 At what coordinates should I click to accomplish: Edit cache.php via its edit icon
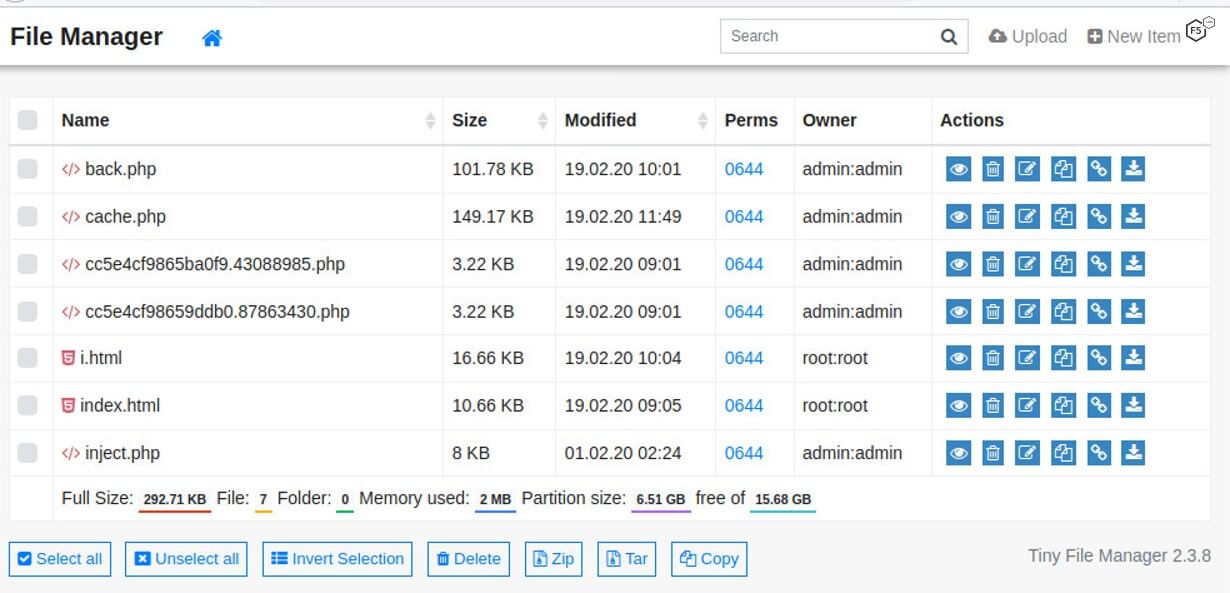(x=1027, y=216)
